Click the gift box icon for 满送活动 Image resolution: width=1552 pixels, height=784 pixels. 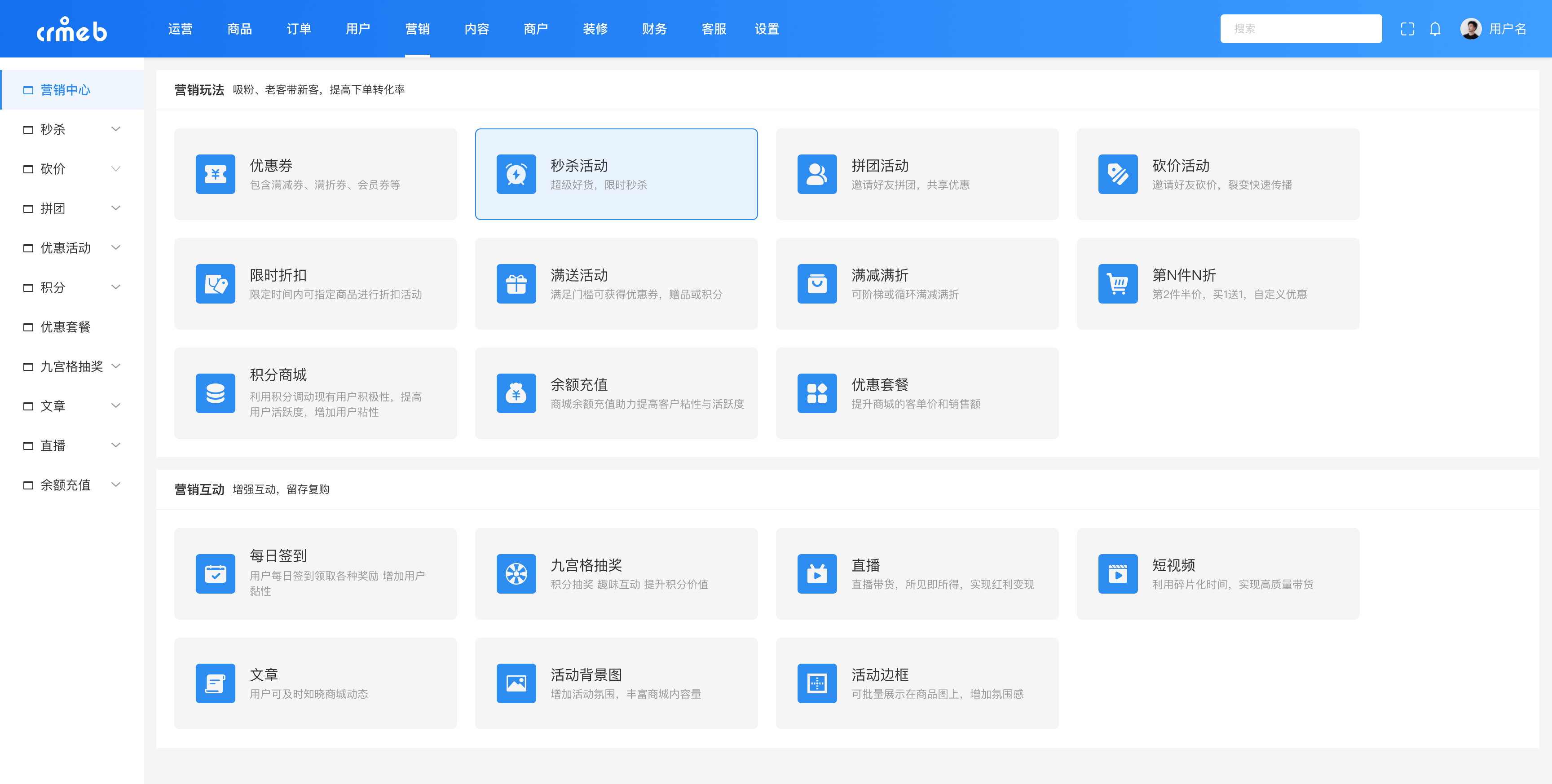click(516, 284)
